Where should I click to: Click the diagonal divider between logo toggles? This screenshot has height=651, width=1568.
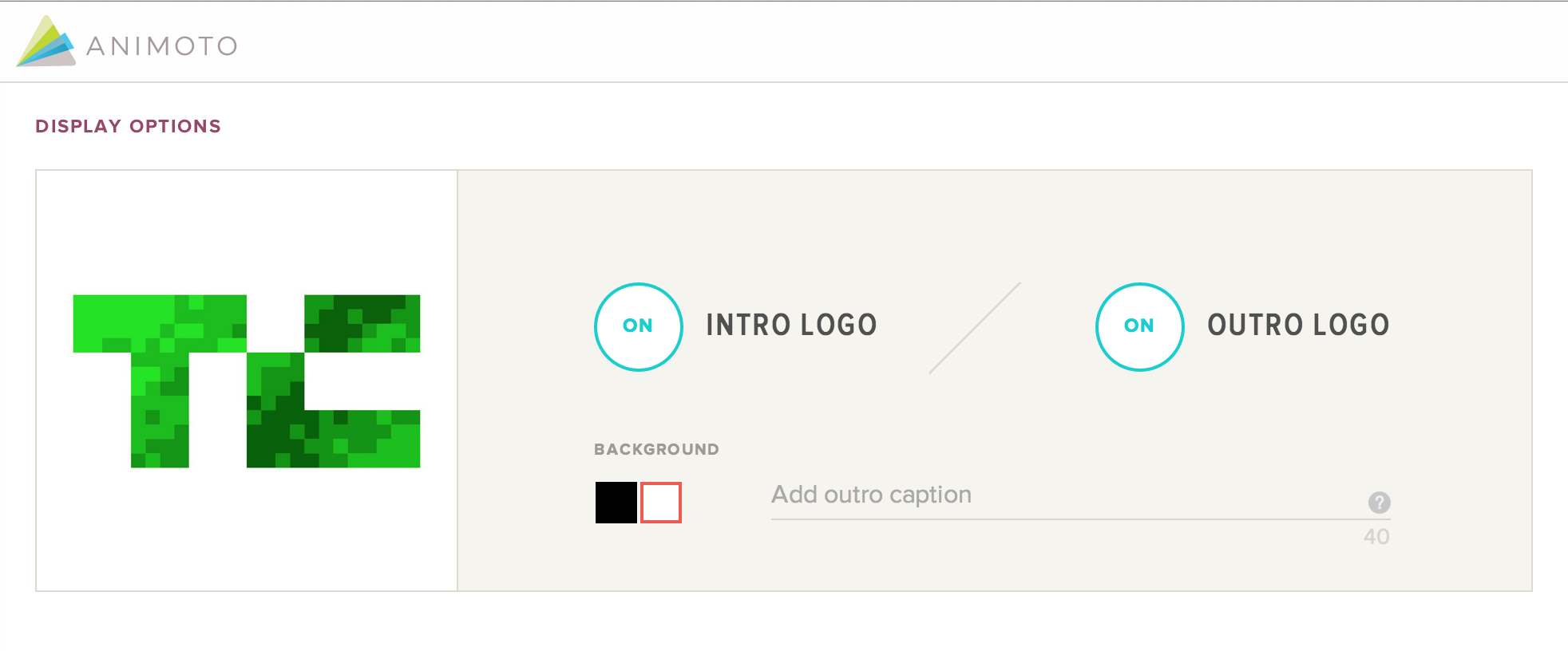click(975, 328)
